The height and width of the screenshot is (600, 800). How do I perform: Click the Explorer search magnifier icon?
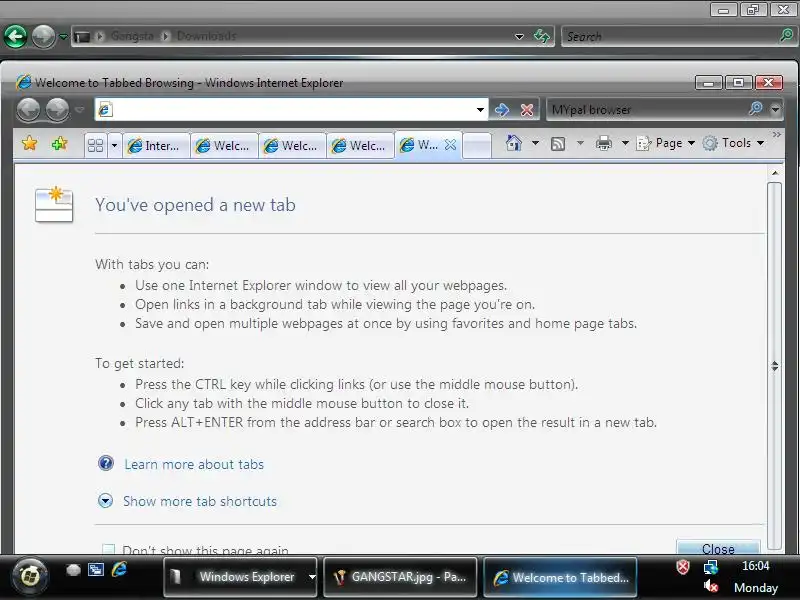pyautogui.click(x=787, y=35)
